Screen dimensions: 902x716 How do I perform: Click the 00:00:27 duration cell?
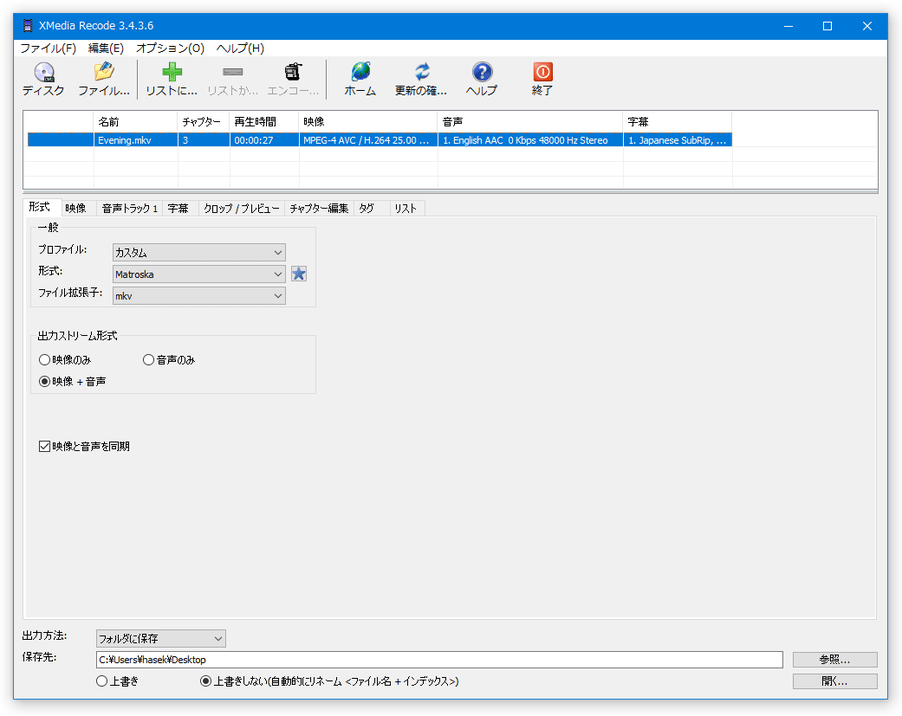[x=264, y=140]
